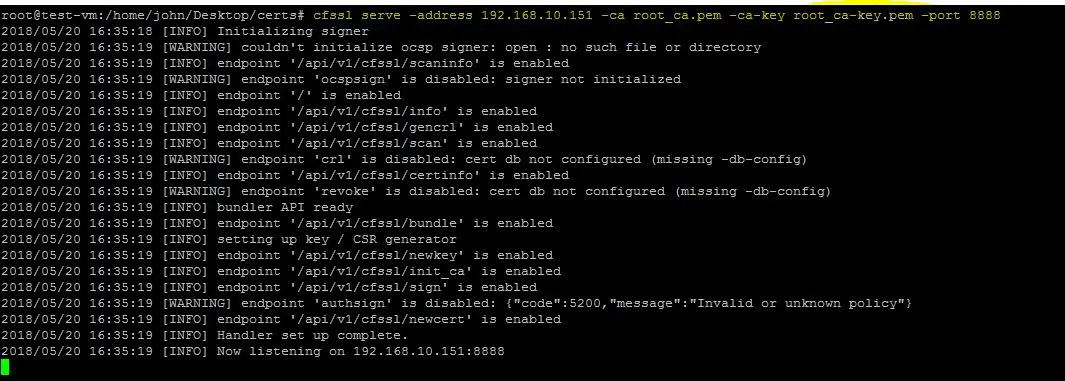Screen dimensions: 1065x381
Task: Click the 'crl' is disabled warning line
Action: pos(403,160)
